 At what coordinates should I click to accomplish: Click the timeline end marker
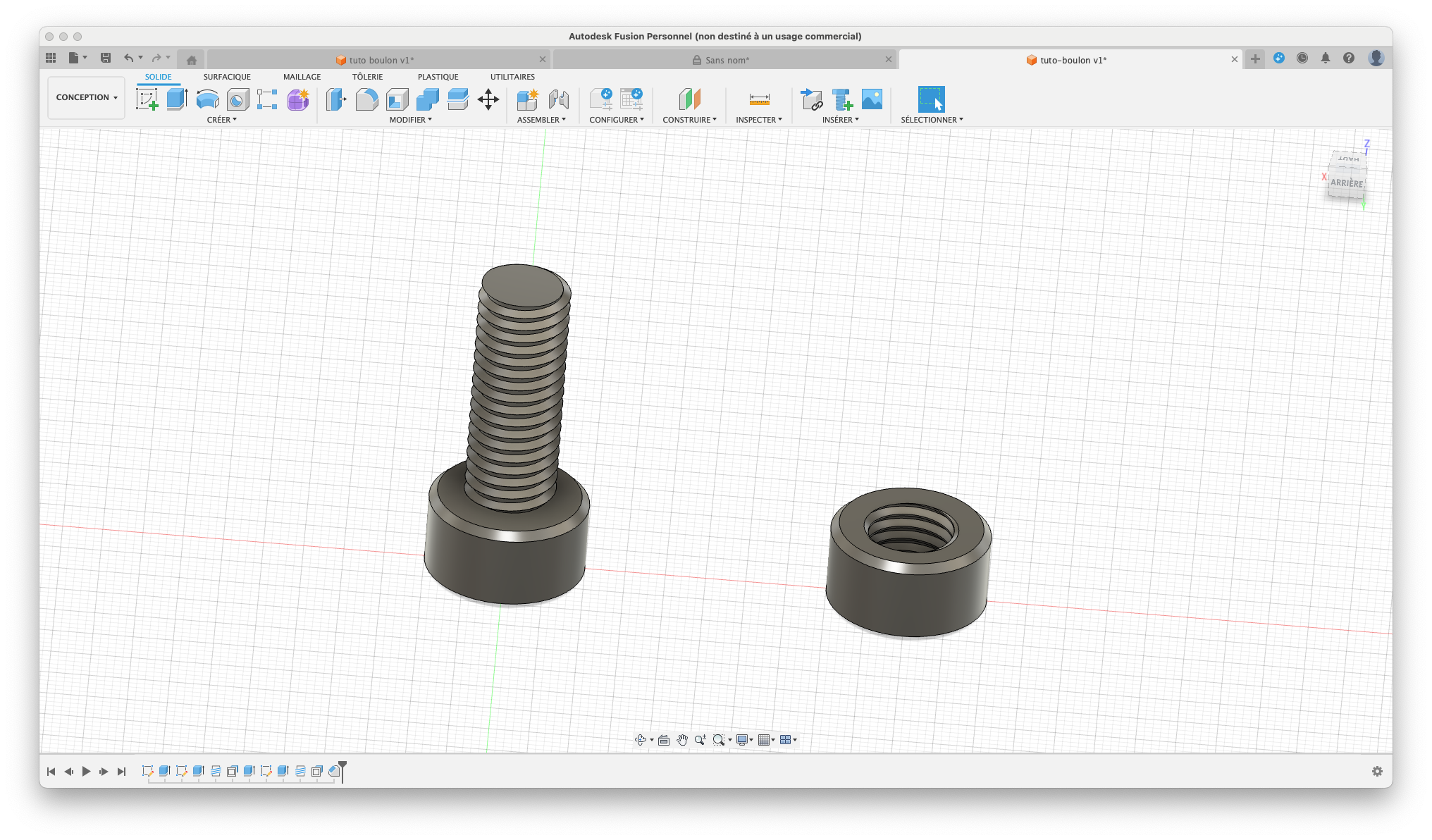pos(342,771)
